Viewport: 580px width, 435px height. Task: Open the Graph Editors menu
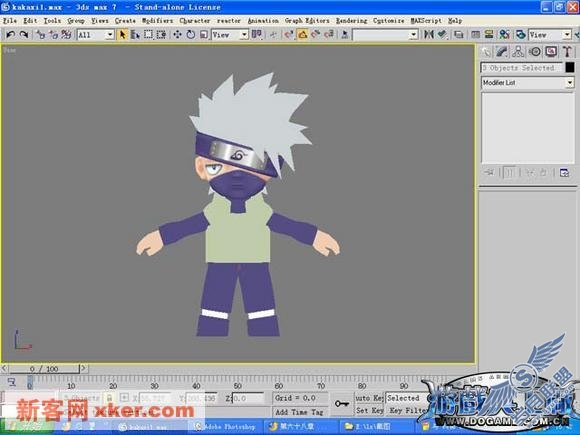307,21
